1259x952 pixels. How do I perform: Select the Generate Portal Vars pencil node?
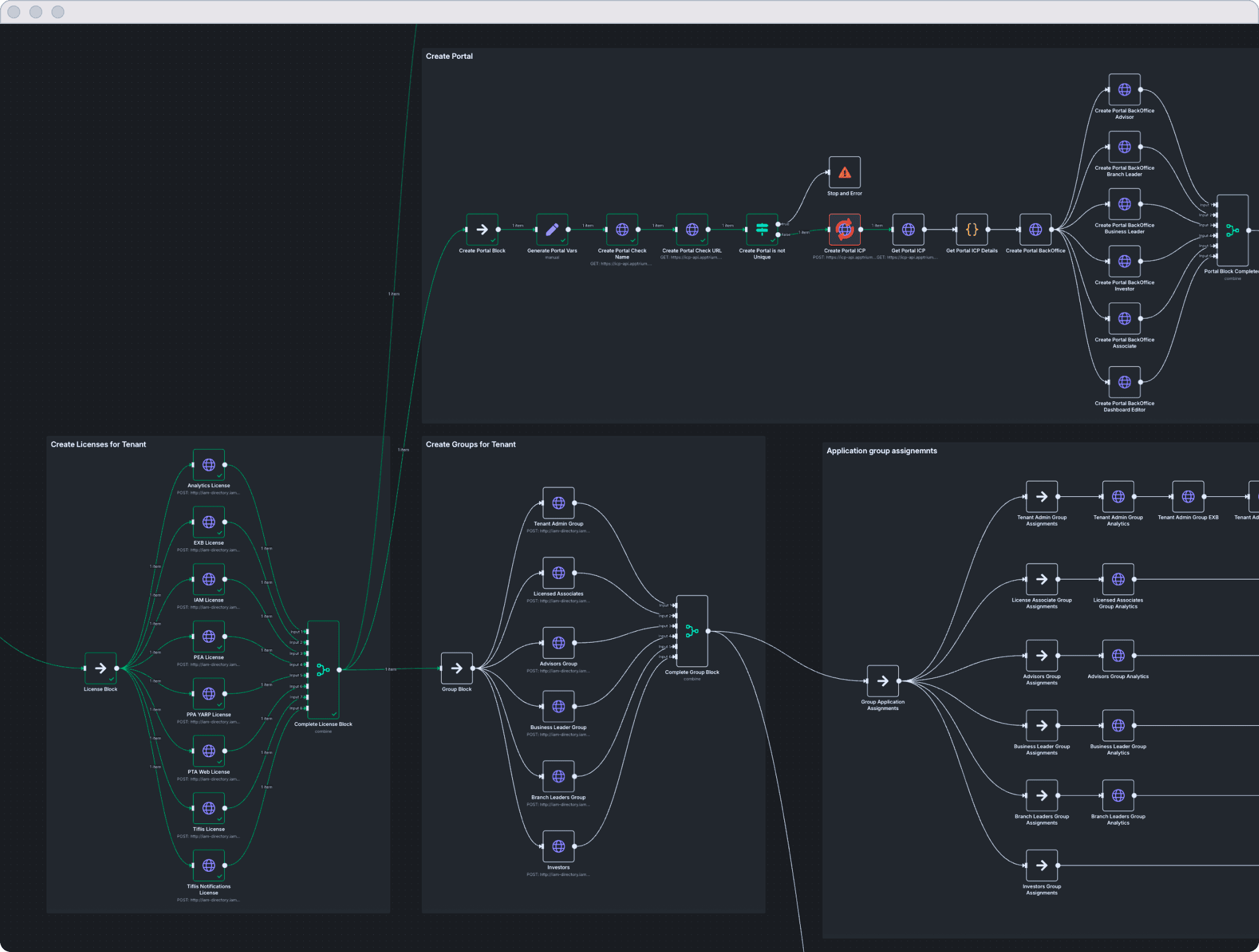tap(552, 230)
